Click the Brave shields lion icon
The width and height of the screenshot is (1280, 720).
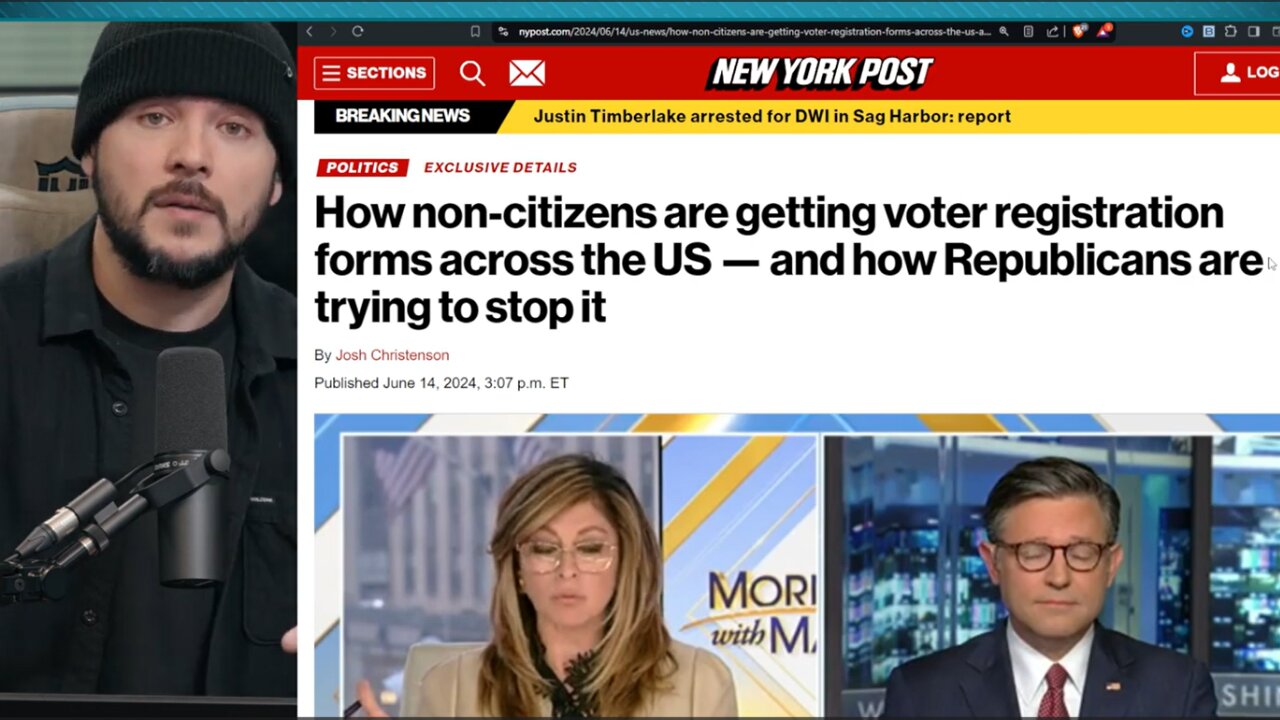[1078, 32]
